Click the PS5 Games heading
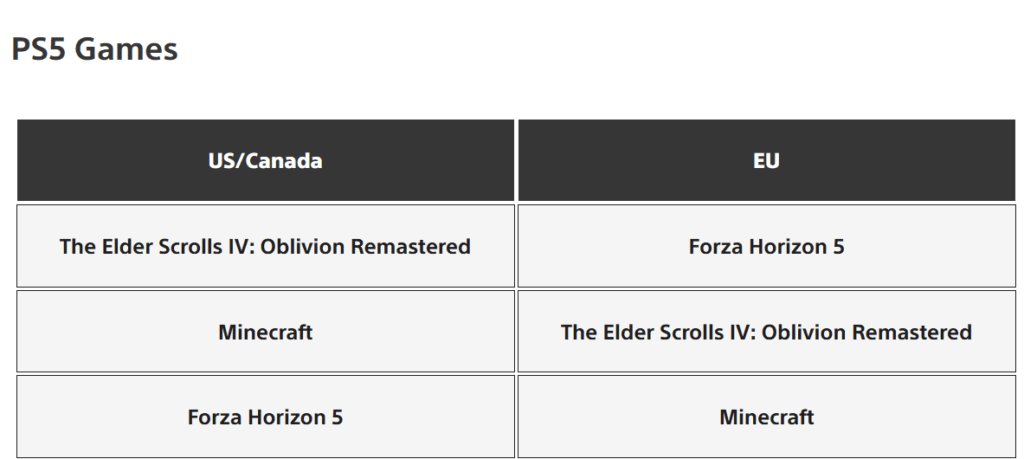The height and width of the screenshot is (459, 1024). (95, 49)
